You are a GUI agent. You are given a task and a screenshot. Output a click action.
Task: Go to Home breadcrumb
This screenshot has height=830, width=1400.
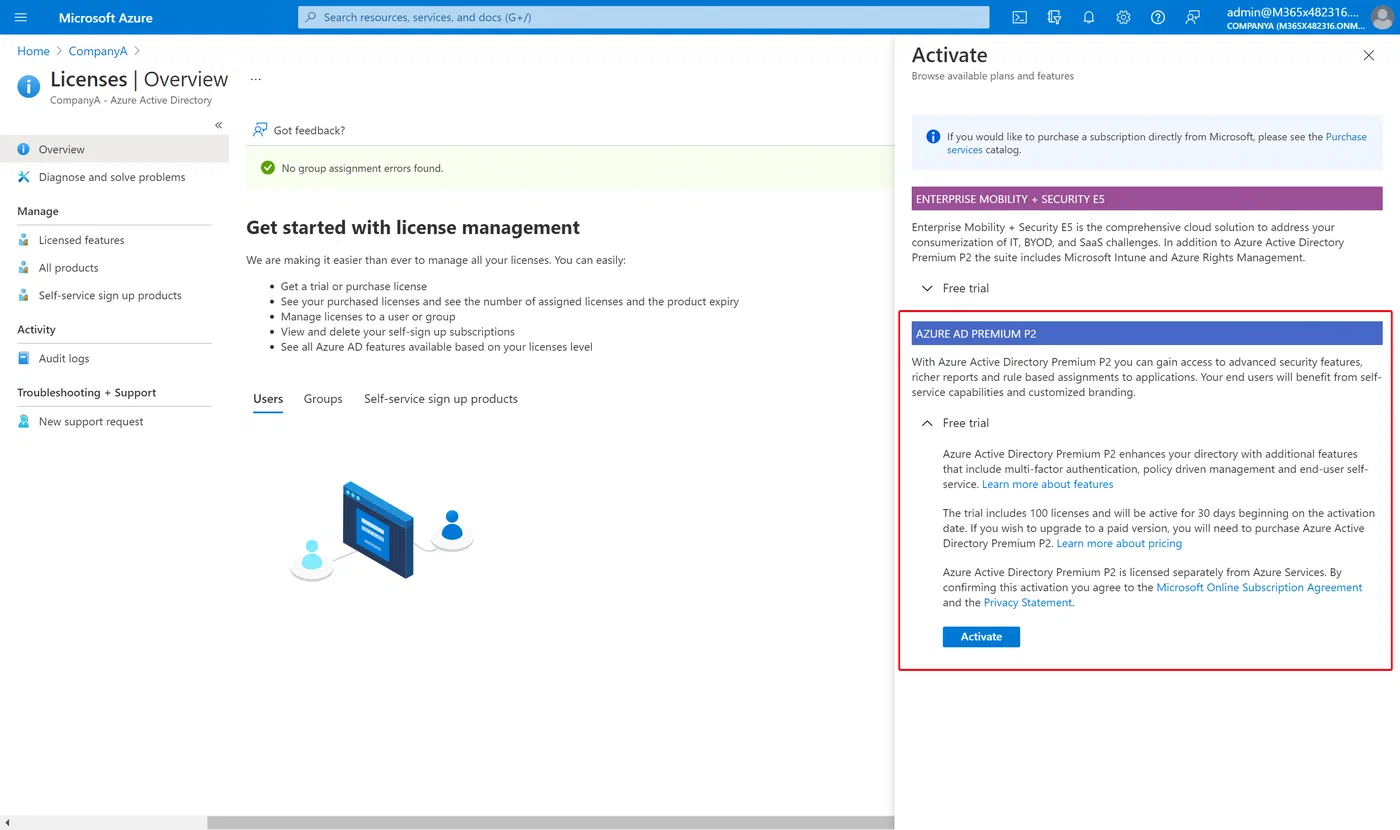click(33, 51)
